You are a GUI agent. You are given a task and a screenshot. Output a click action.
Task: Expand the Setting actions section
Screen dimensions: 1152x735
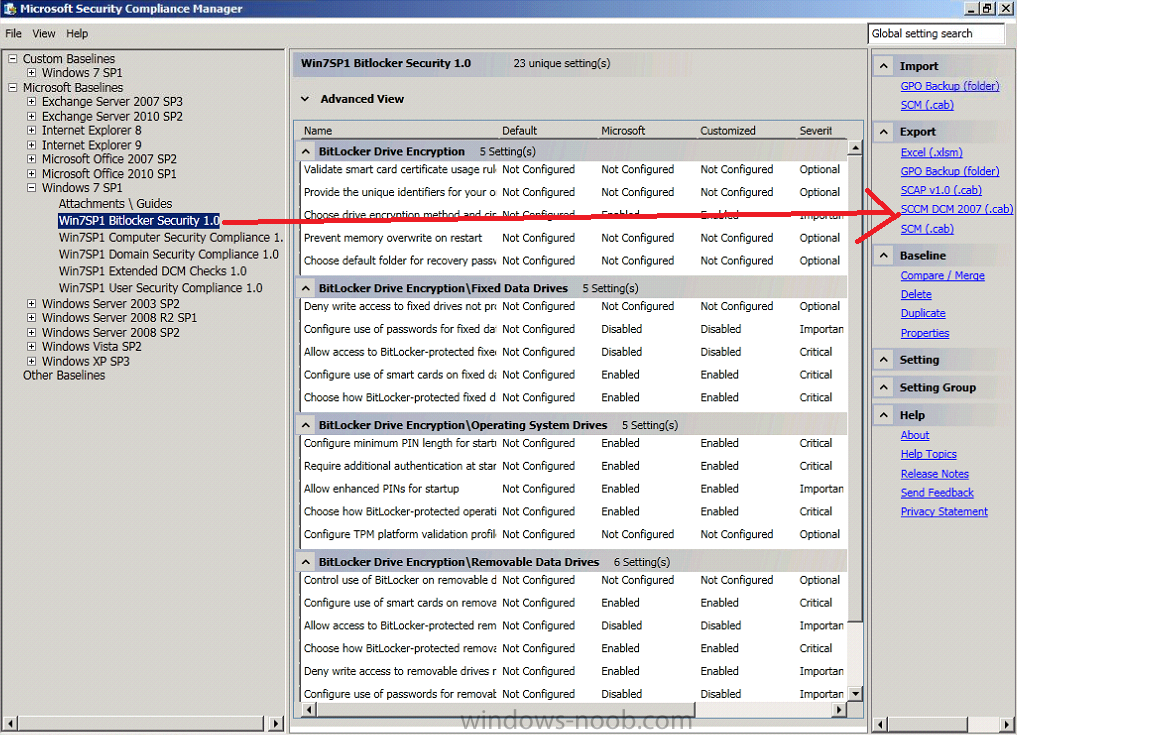point(884,360)
